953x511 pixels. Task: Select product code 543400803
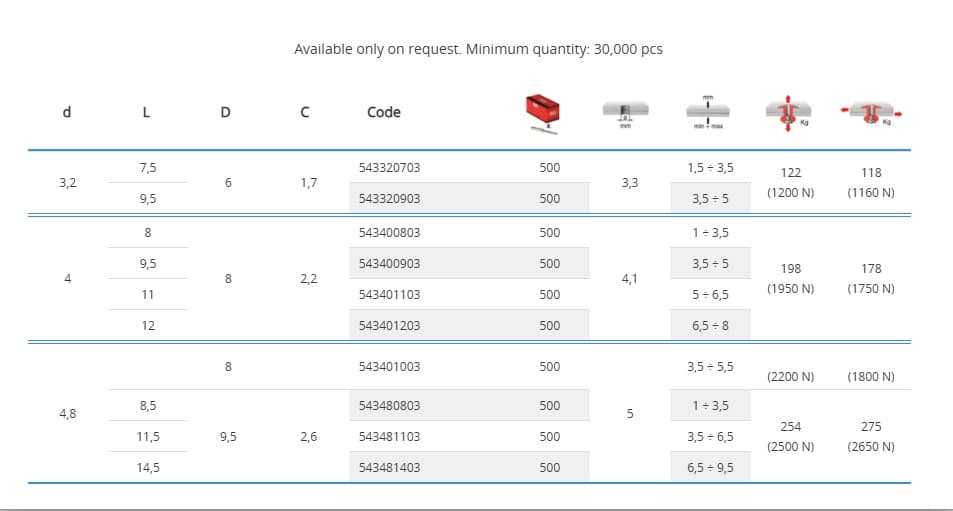coord(389,233)
